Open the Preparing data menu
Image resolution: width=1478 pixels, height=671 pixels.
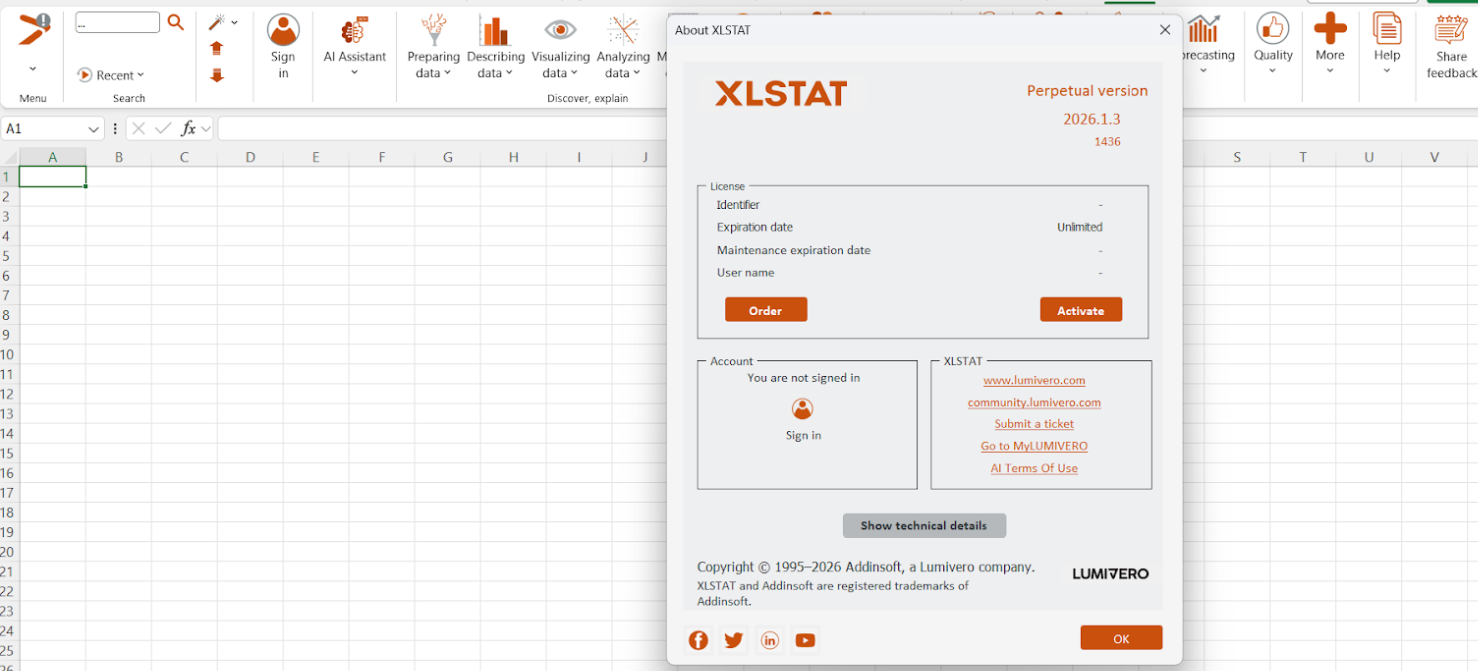coord(433,47)
